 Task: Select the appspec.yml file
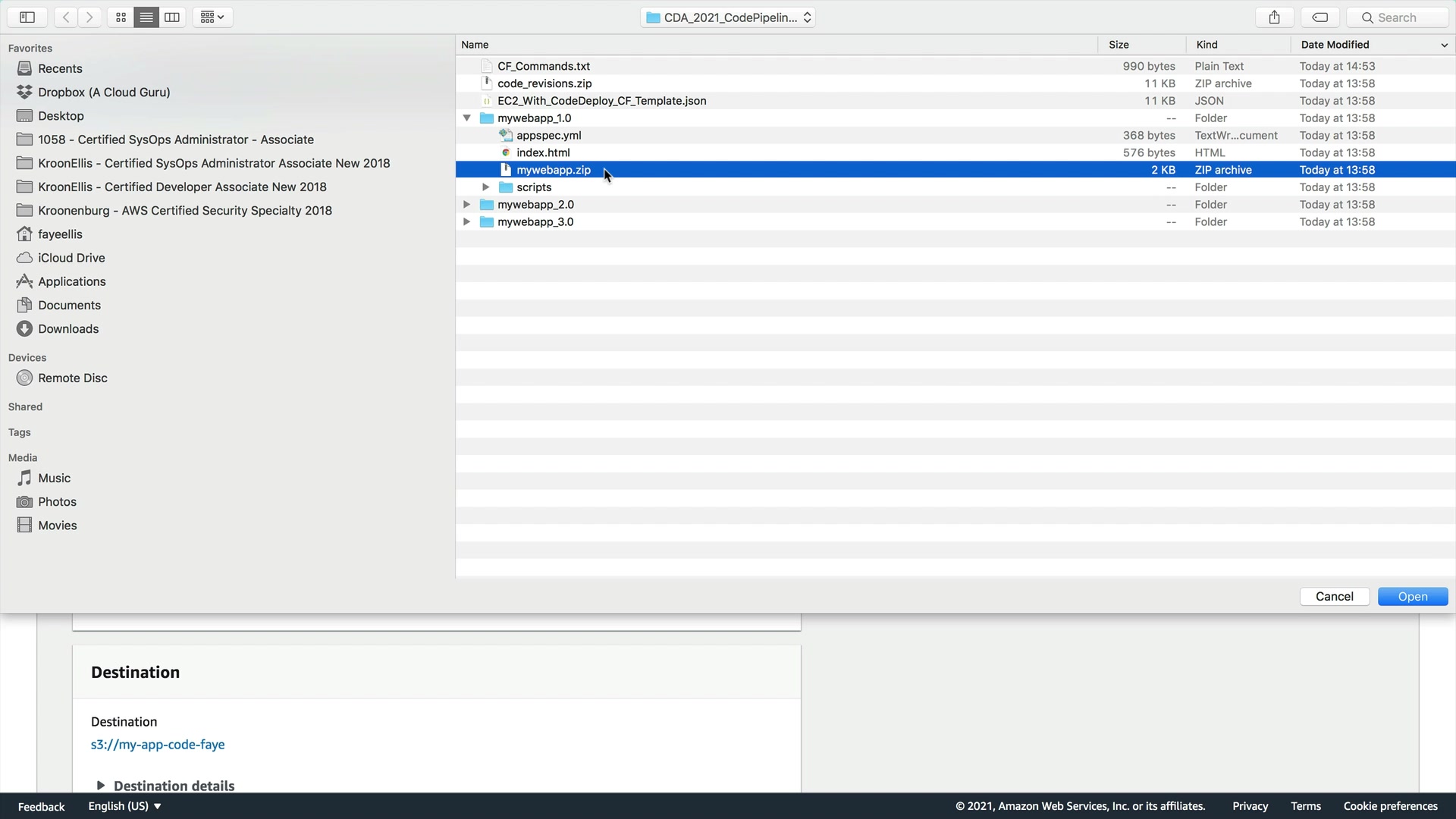coord(548,136)
